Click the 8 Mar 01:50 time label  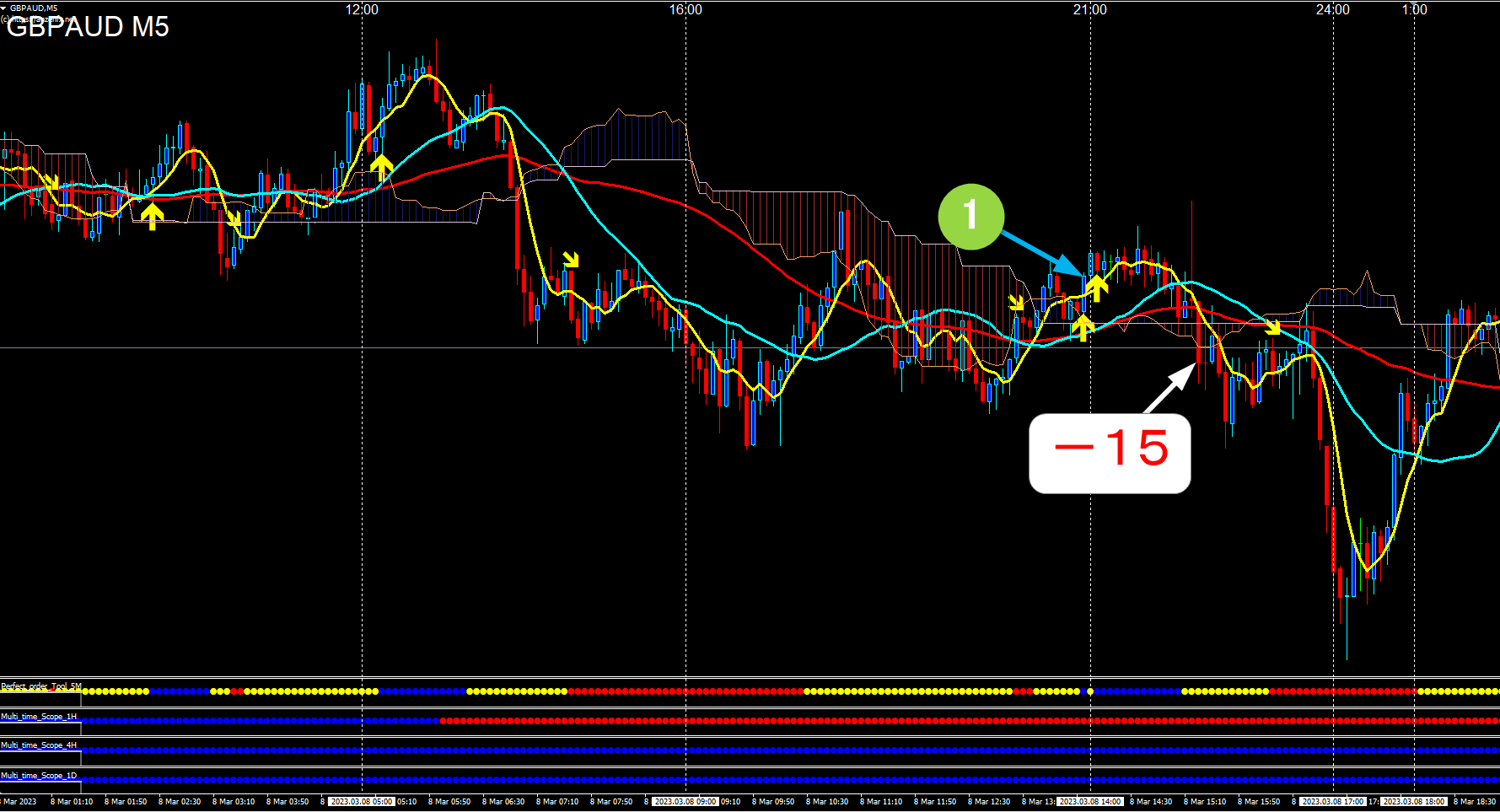click(126, 802)
